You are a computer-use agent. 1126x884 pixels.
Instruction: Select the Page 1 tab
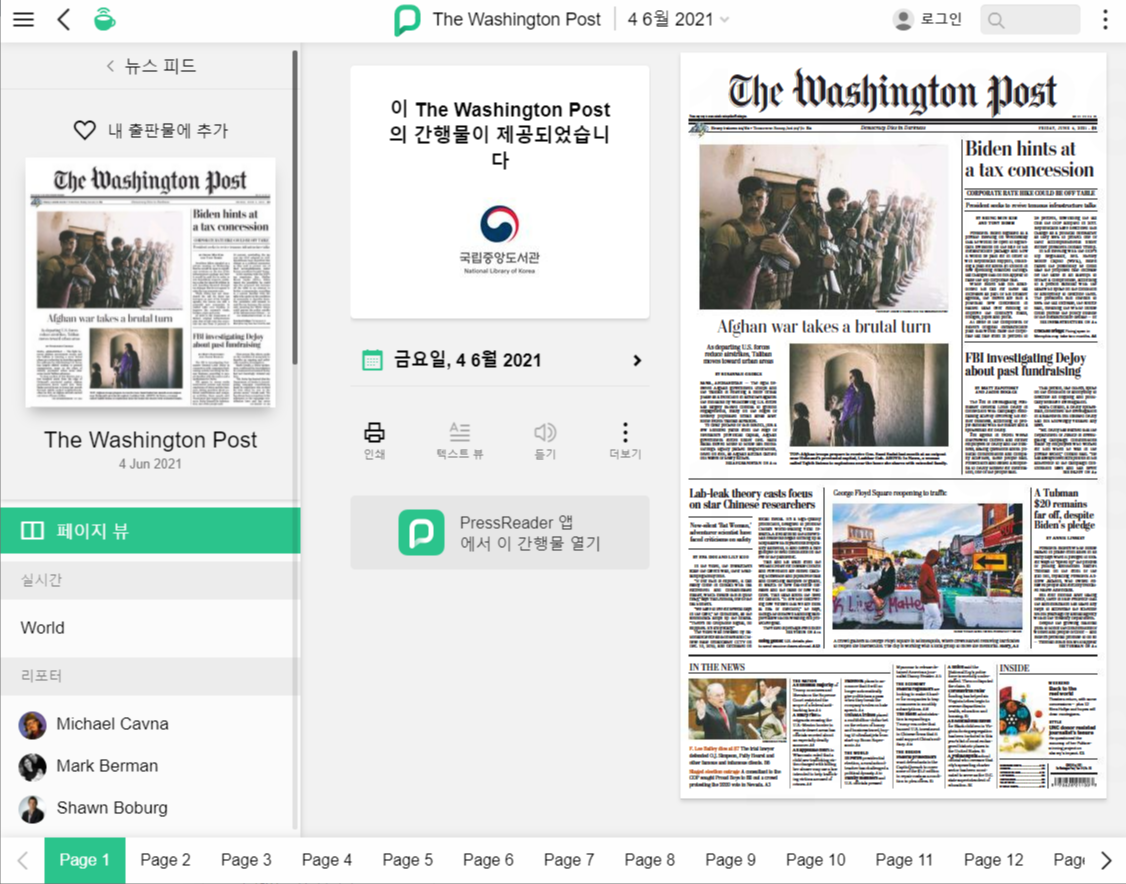[x=85, y=860]
